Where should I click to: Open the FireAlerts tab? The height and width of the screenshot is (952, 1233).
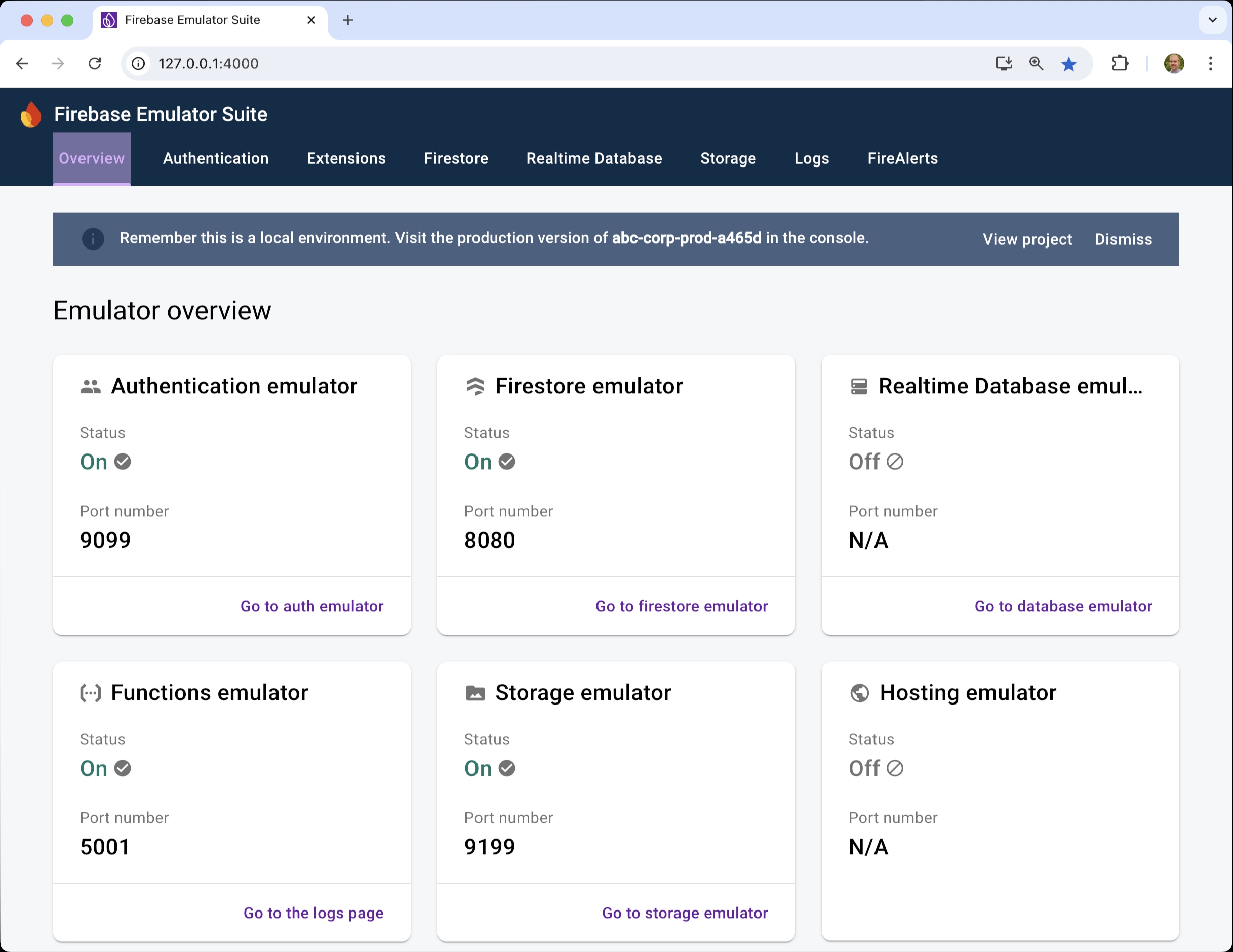pyautogui.click(x=902, y=158)
